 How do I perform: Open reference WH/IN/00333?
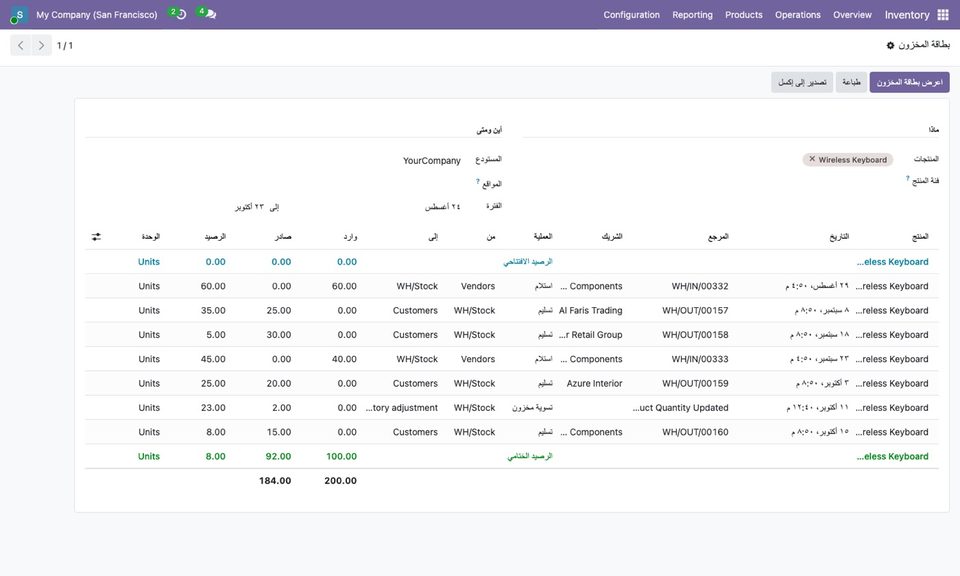[x=699, y=359]
